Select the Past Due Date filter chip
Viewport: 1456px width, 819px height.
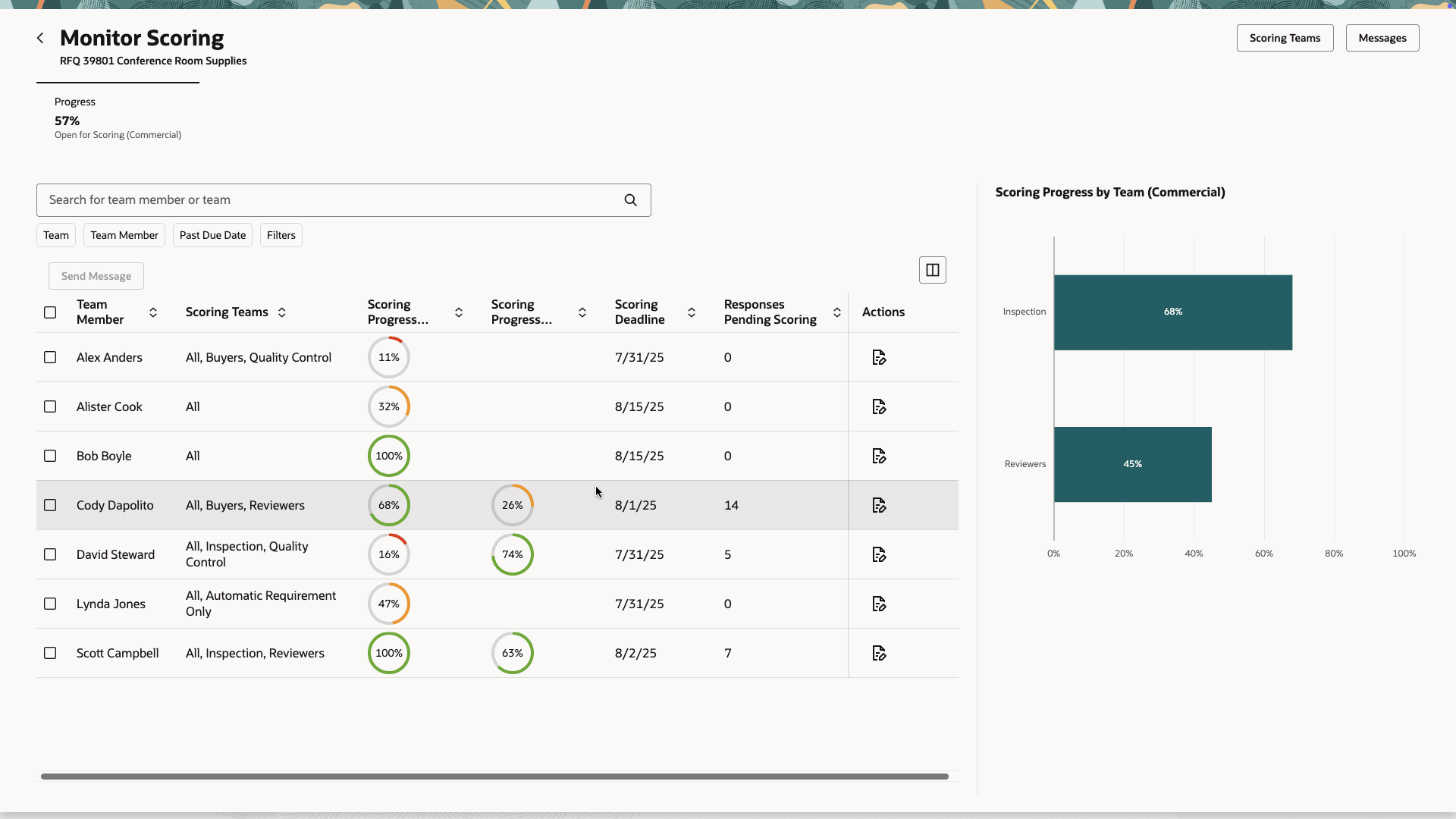212,235
